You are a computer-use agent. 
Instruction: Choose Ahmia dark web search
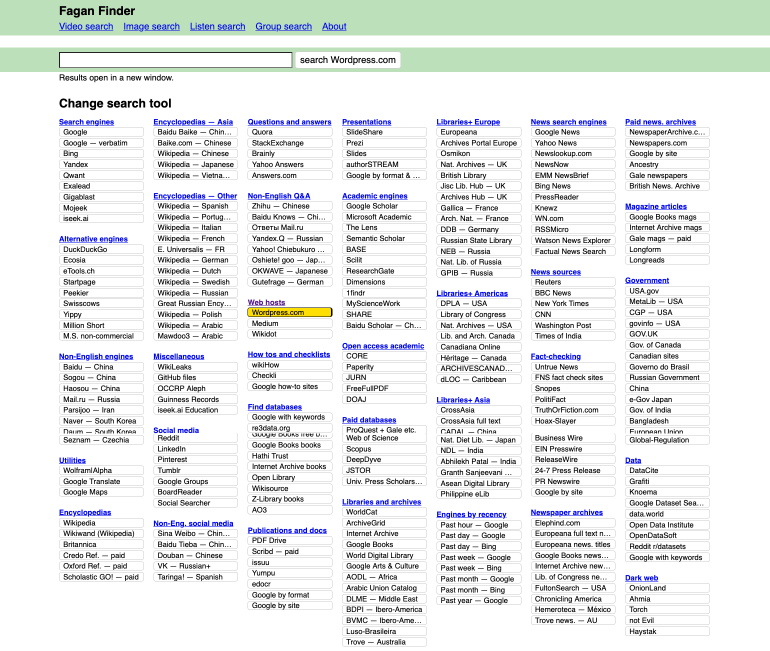(667, 599)
